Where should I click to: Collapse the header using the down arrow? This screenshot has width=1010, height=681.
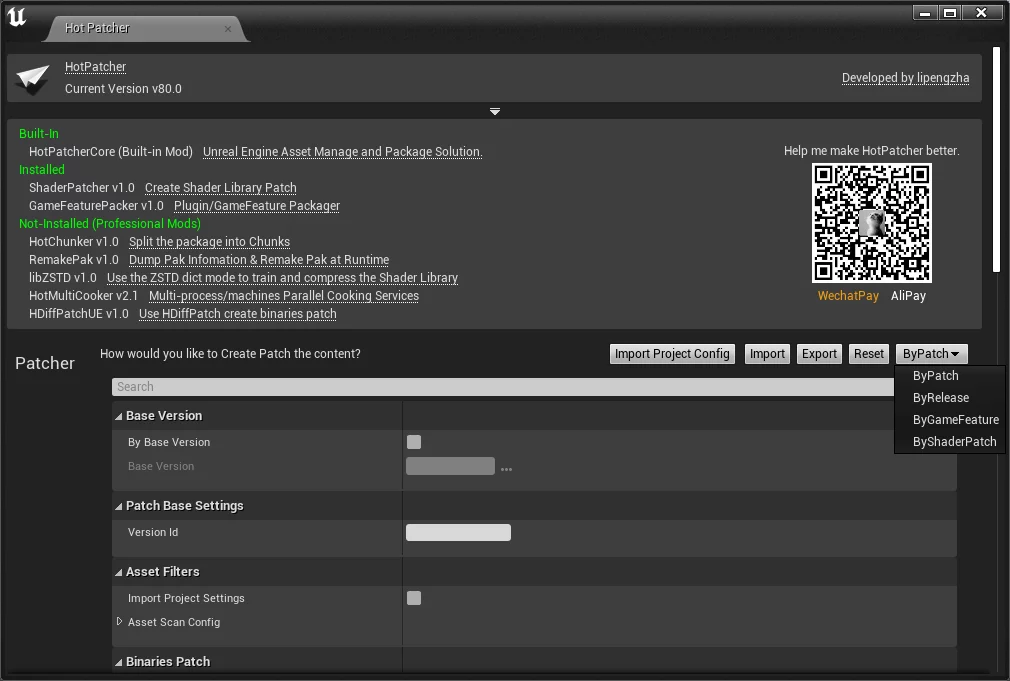click(x=494, y=112)
